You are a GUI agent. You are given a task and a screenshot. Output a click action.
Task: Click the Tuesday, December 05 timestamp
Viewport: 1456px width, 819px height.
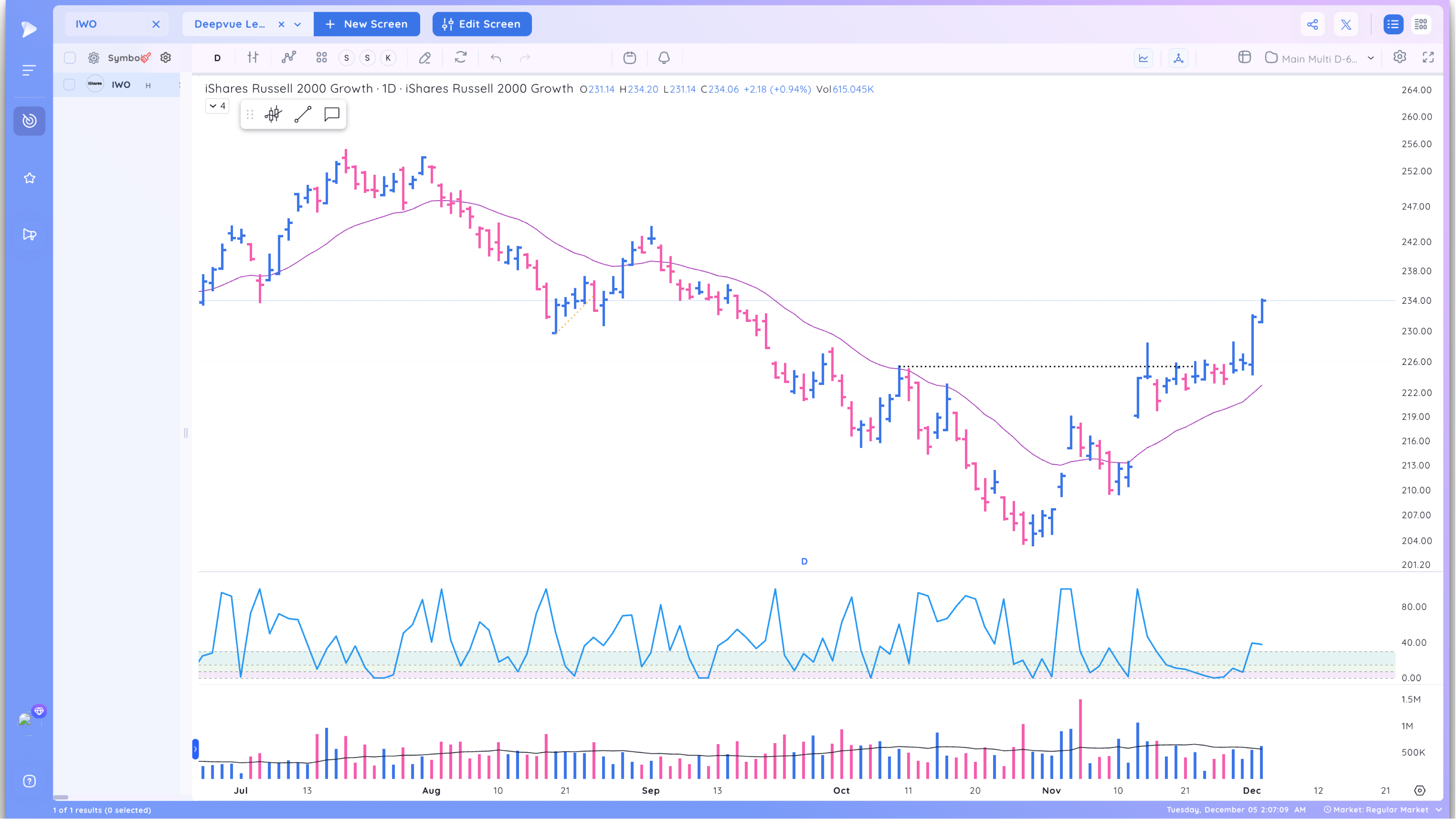(1237, 809)
